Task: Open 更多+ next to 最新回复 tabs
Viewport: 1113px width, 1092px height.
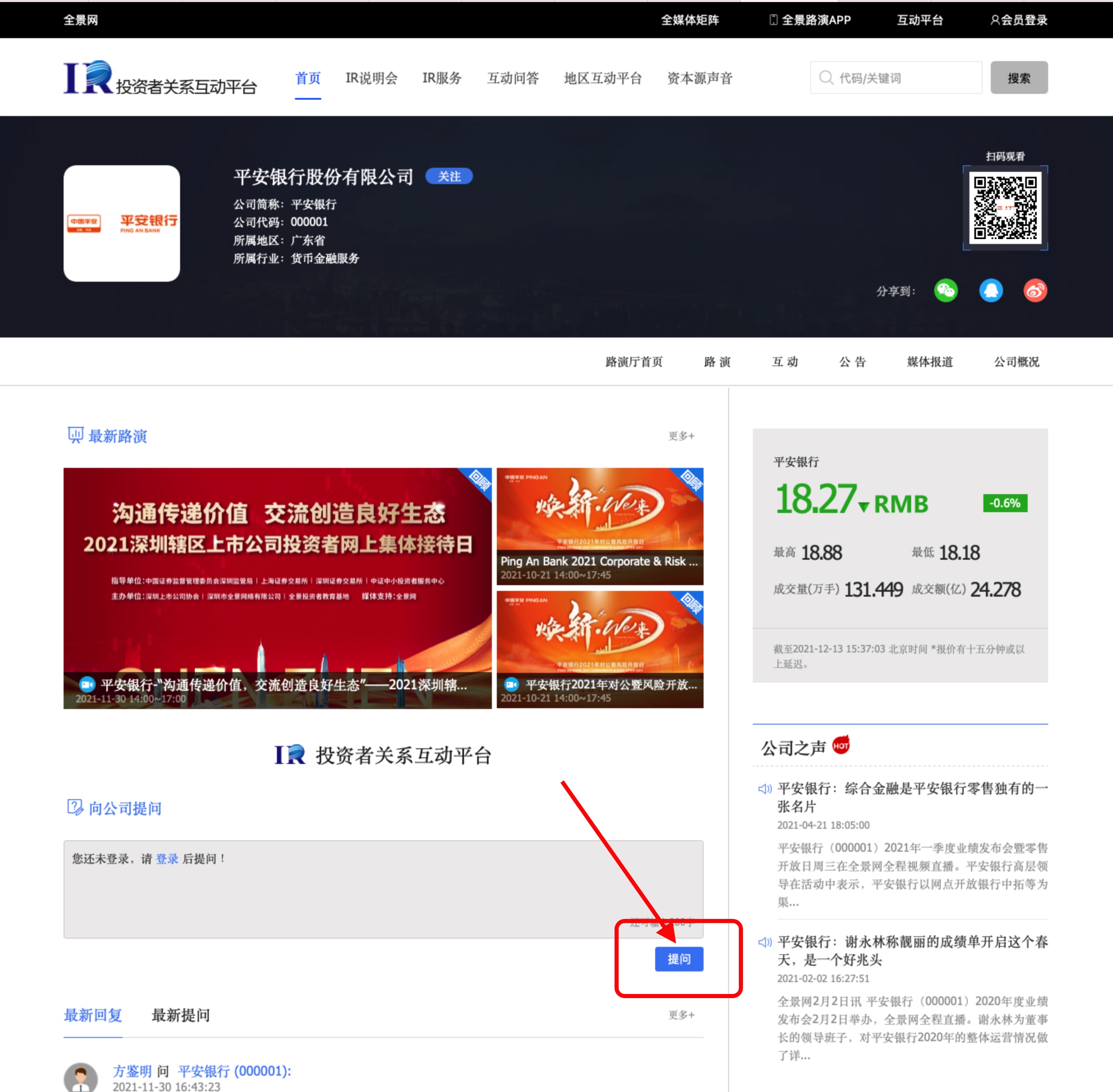Action: [681, 1015]
